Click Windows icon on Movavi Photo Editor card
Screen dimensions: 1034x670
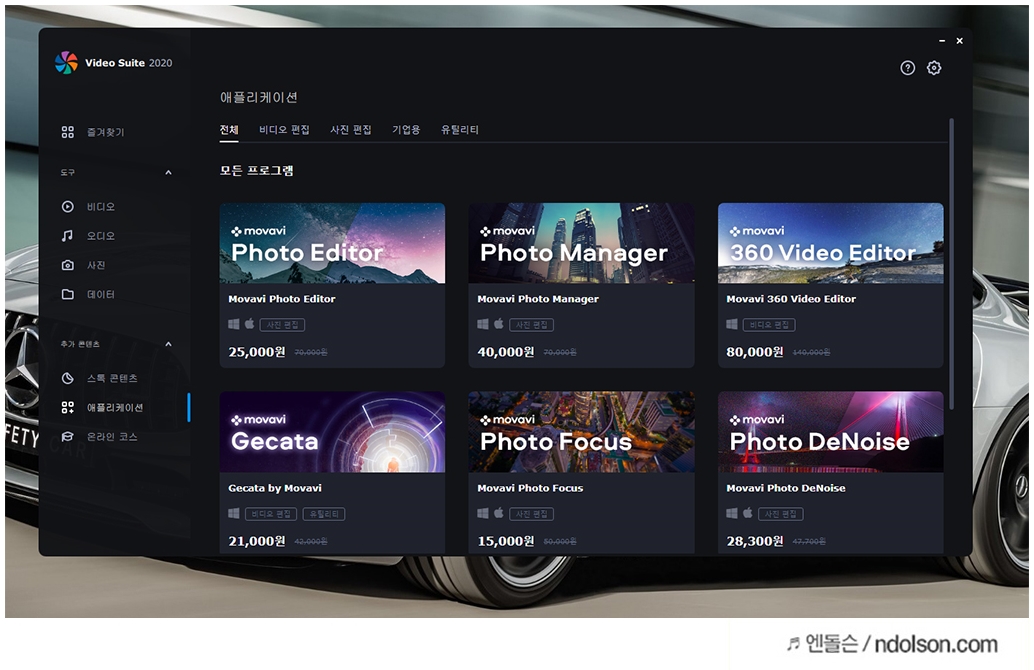pyautogui.click(x=234, y=324)
